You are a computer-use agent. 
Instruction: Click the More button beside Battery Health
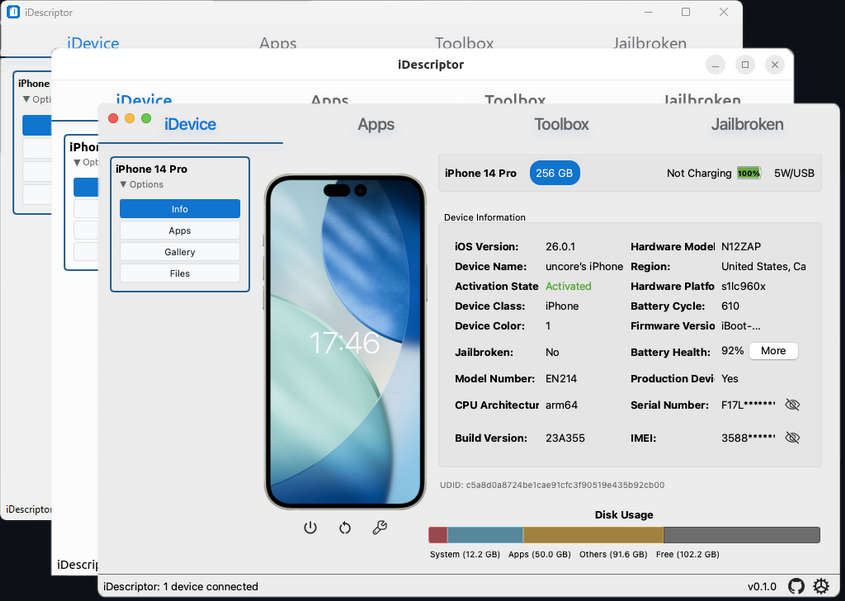(x=773, y=350)
